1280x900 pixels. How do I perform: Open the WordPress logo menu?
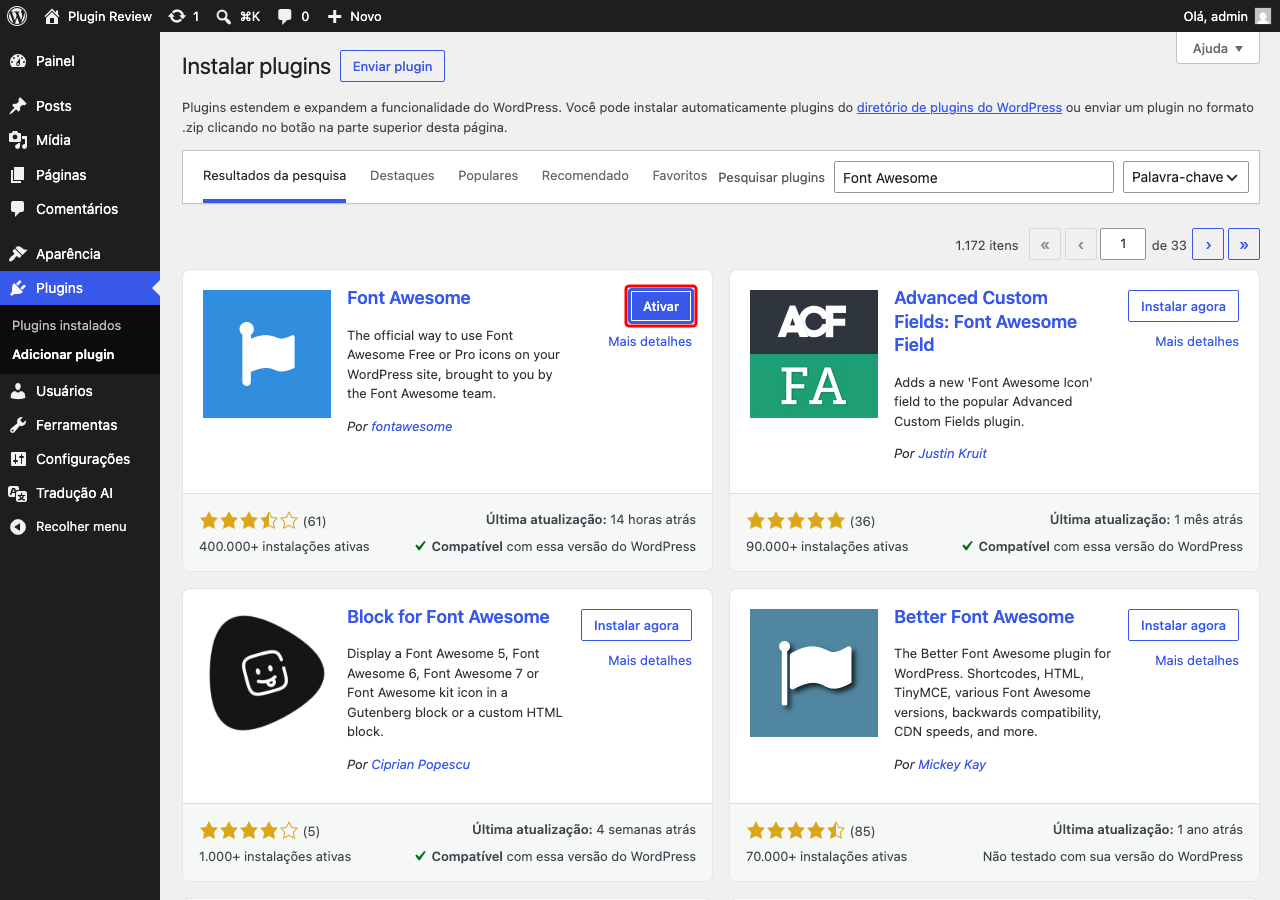[17, 16]
